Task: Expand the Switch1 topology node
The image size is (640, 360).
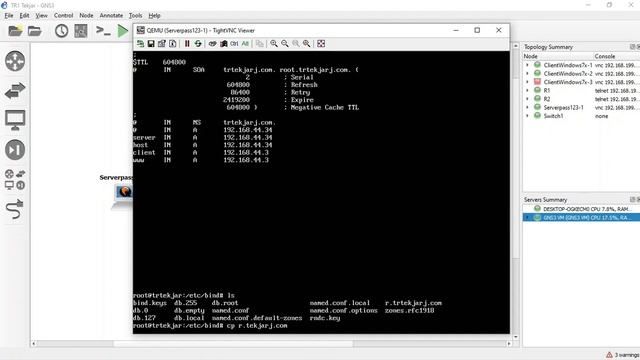Action: click(x=527, y=116)
